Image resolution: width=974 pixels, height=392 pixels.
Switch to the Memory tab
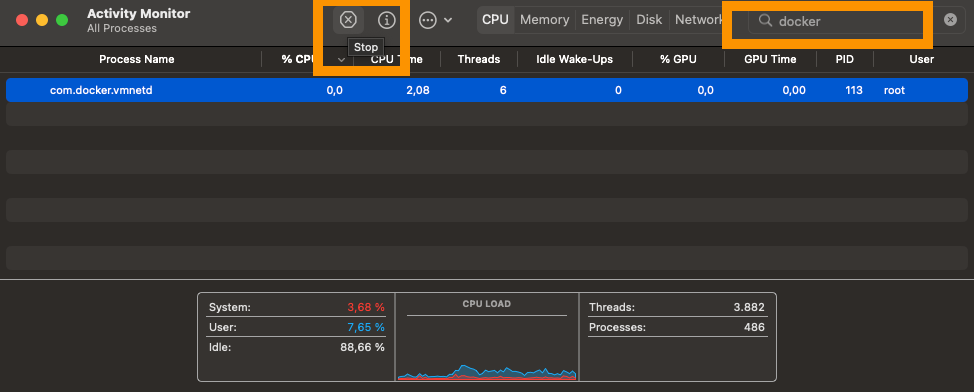pyautogui.click(x=545, y=20)
